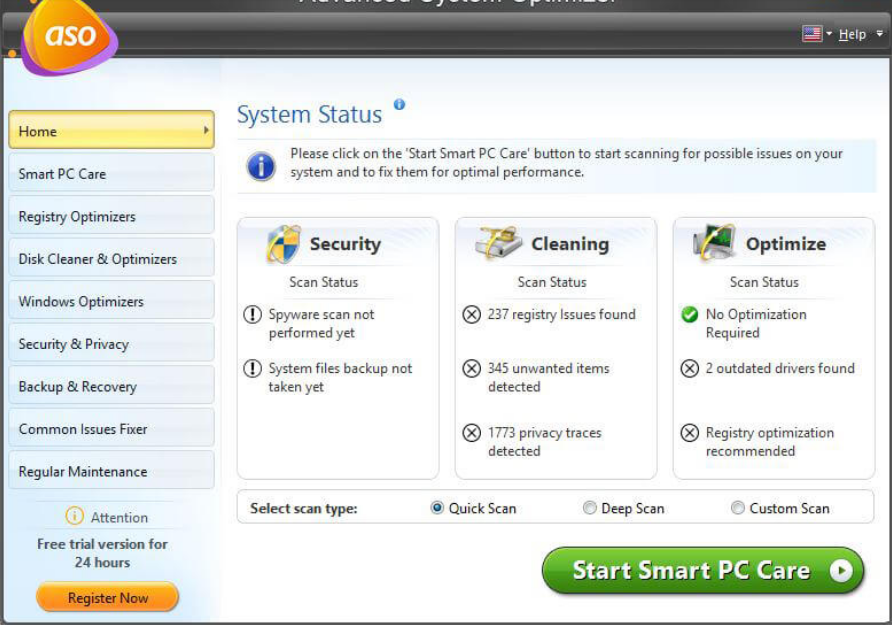The height and width of the screenshot is (625, 892).
Task: Click the US flag language icon
Action: click(812, 34)
